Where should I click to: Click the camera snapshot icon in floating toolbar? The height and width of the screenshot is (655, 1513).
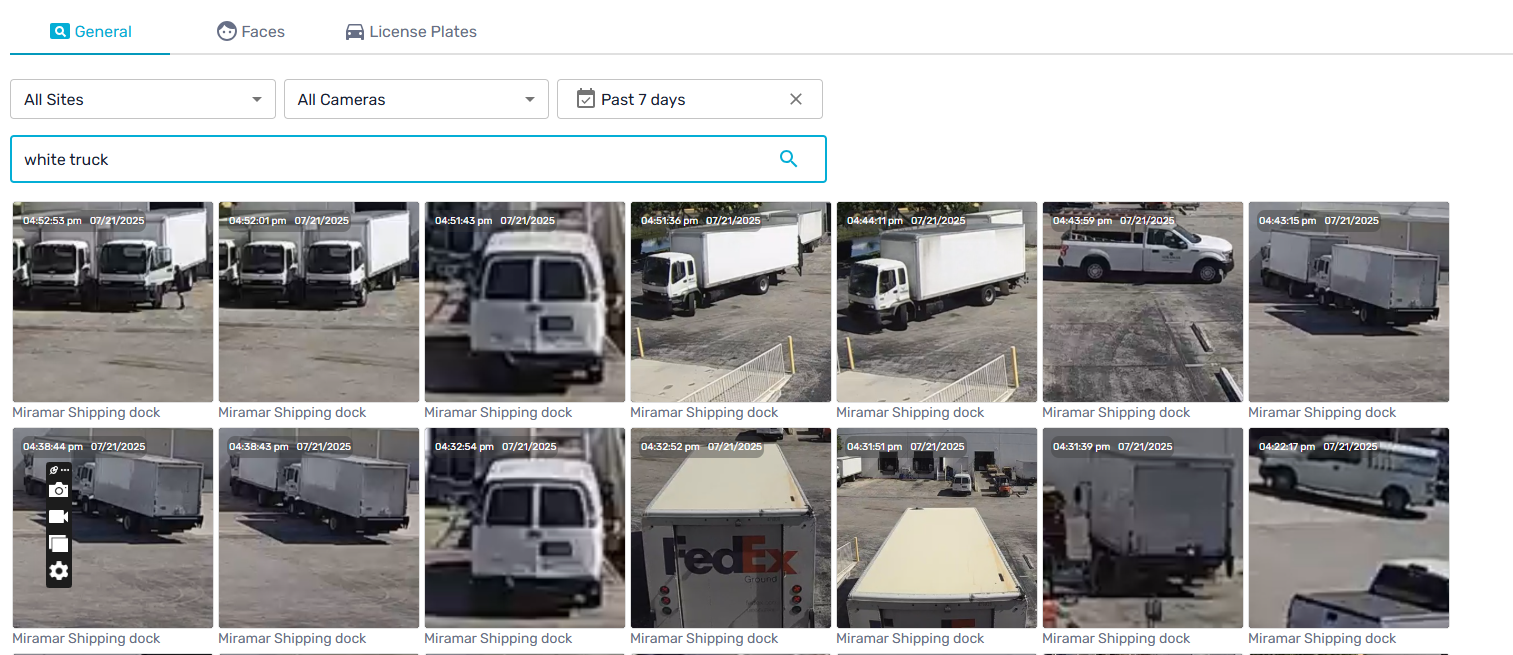pos(59,490)
